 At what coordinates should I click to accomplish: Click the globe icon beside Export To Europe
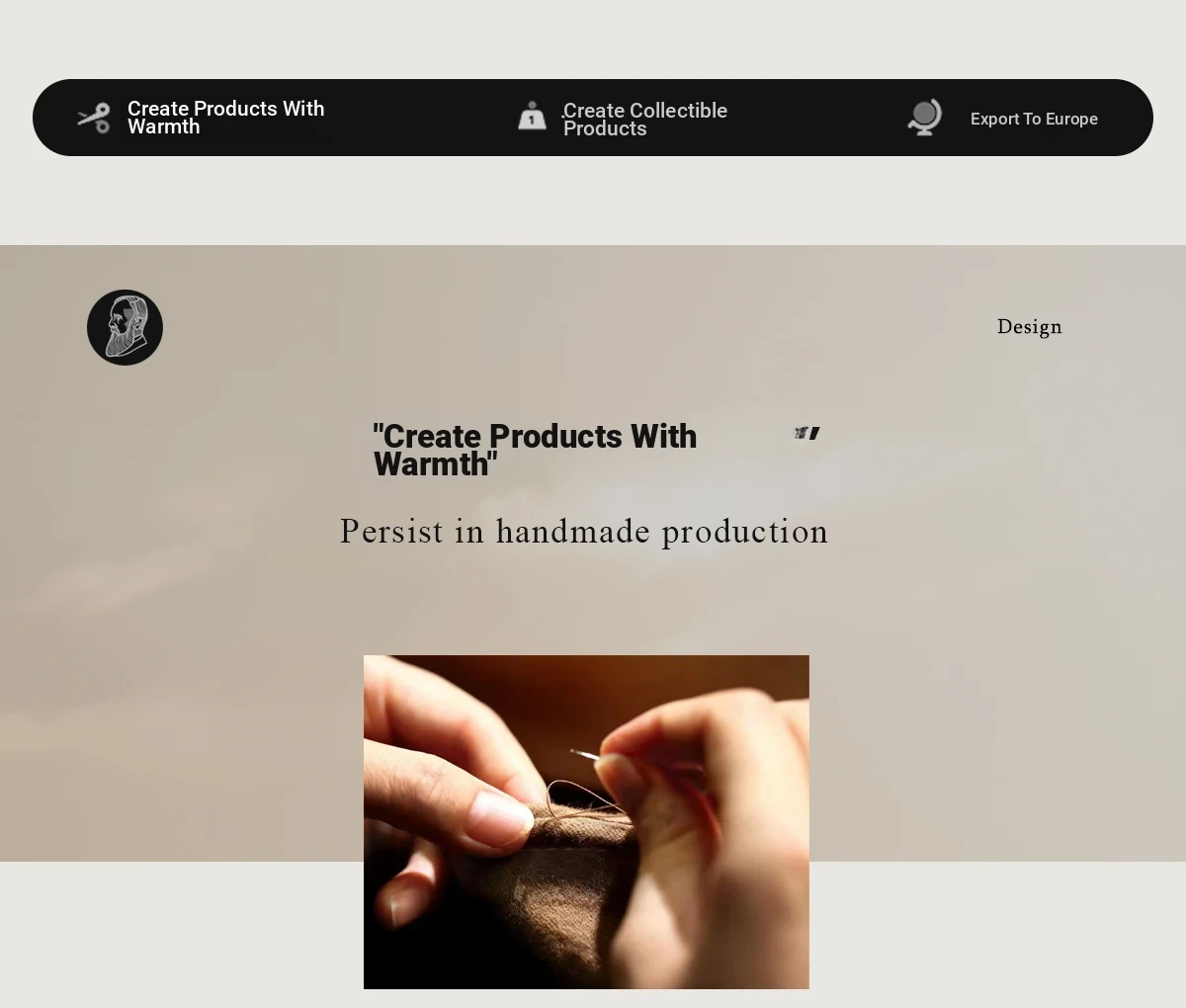[925, 118]
